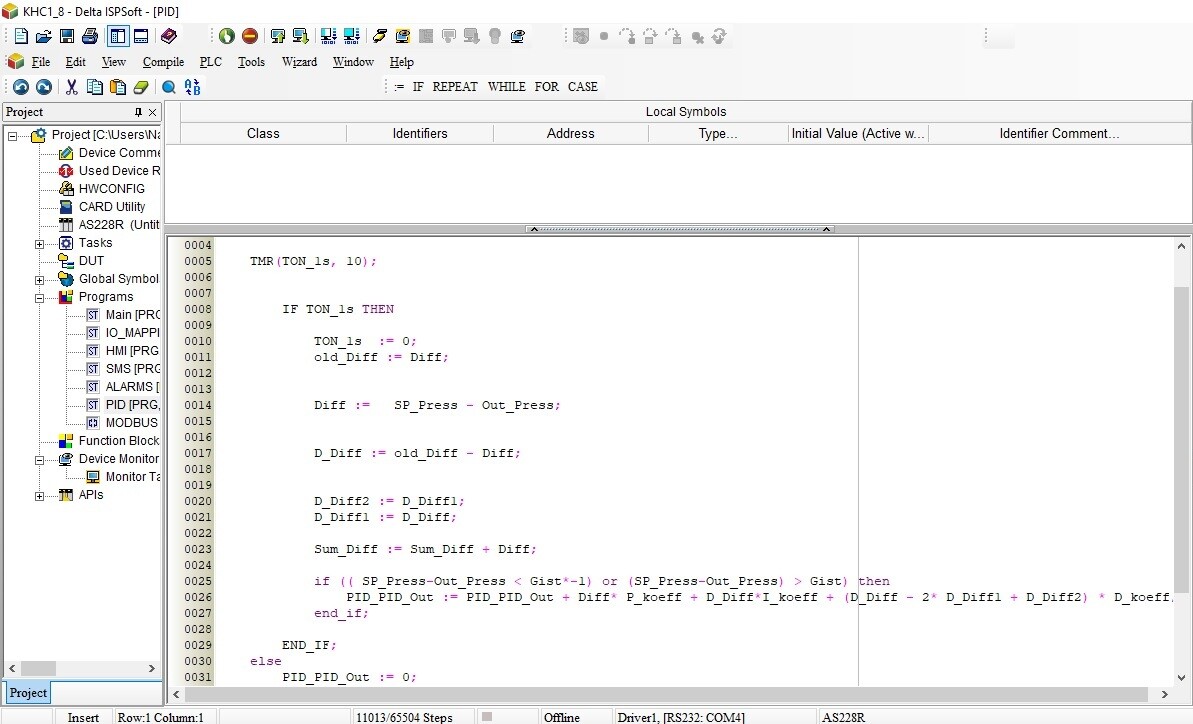Click the Print toolbar icon

click(90, 36)
